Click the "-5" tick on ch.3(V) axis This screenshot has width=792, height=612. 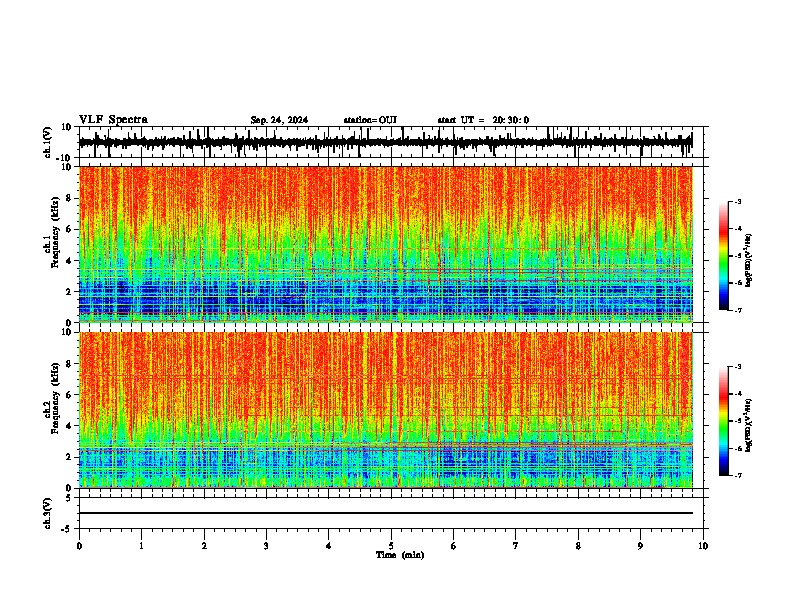coord(67,529)
